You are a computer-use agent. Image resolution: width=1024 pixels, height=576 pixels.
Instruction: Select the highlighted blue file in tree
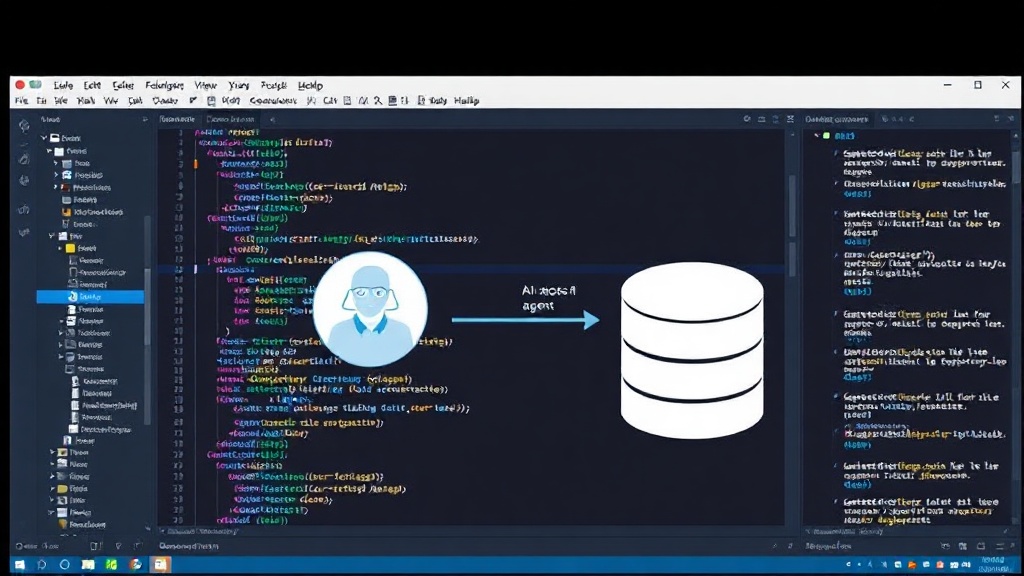90,296
